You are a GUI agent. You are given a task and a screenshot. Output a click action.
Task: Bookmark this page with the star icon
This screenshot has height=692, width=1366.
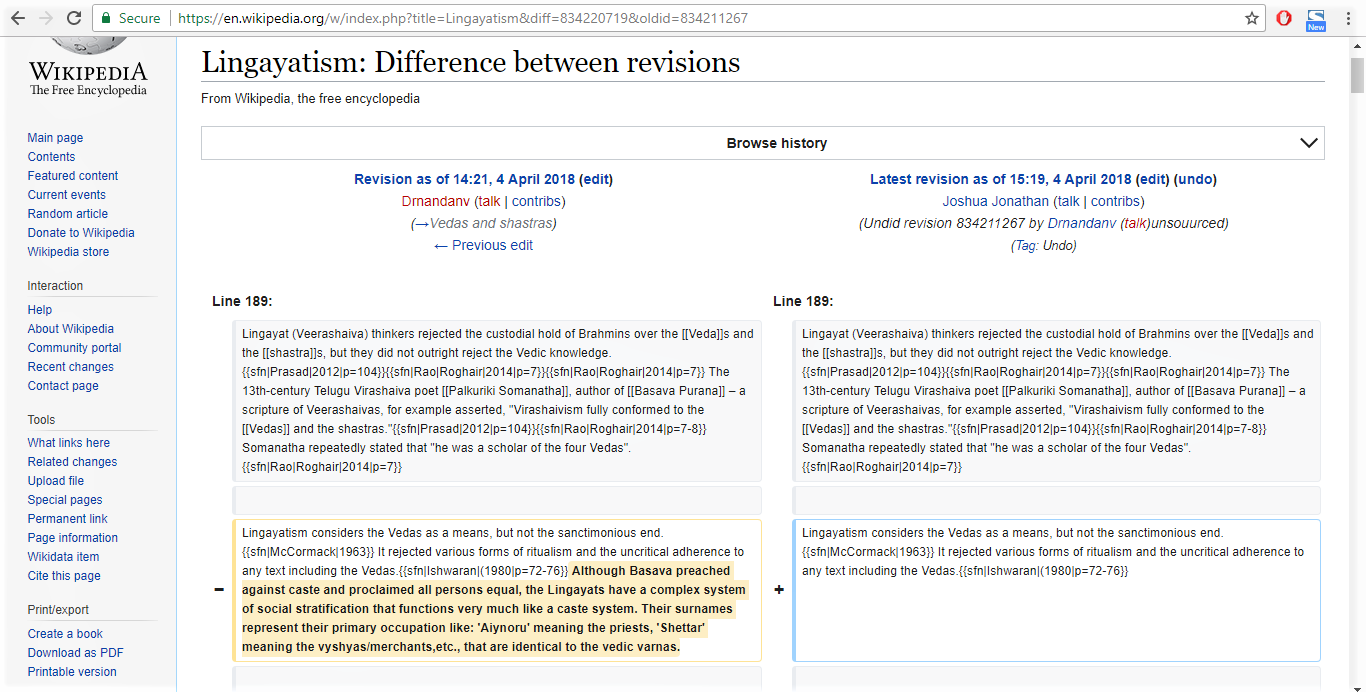coord(1251,18)
